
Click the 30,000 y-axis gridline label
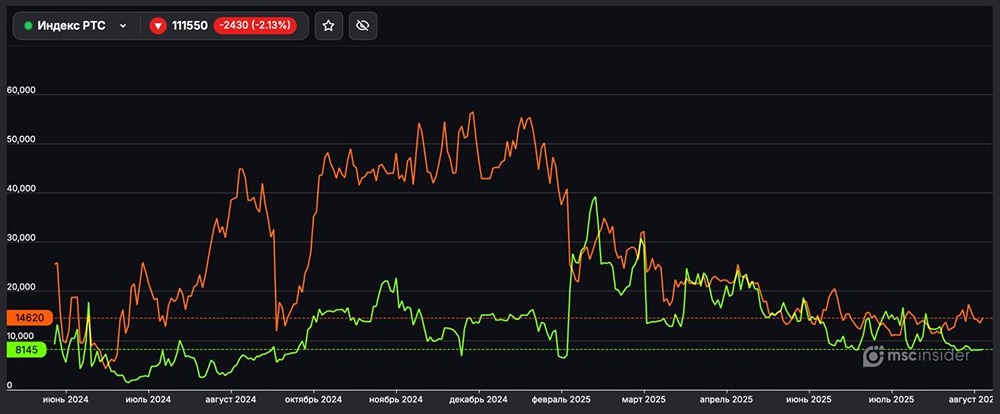click(22, 239)
